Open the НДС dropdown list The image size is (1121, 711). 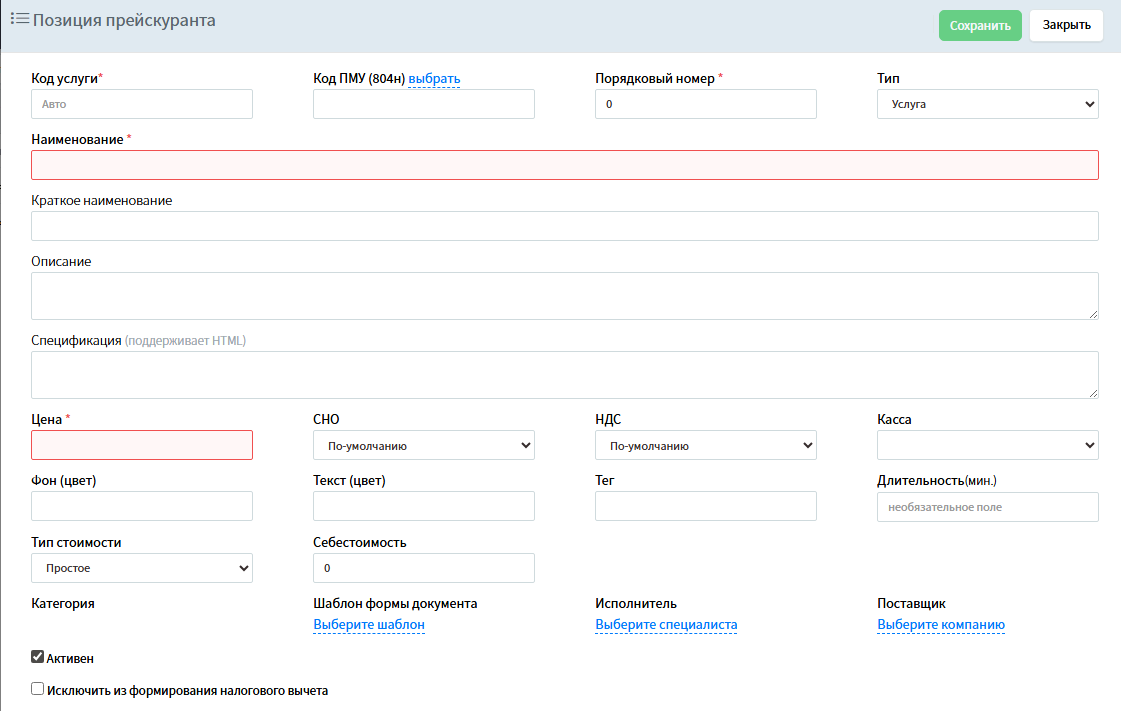705,445
